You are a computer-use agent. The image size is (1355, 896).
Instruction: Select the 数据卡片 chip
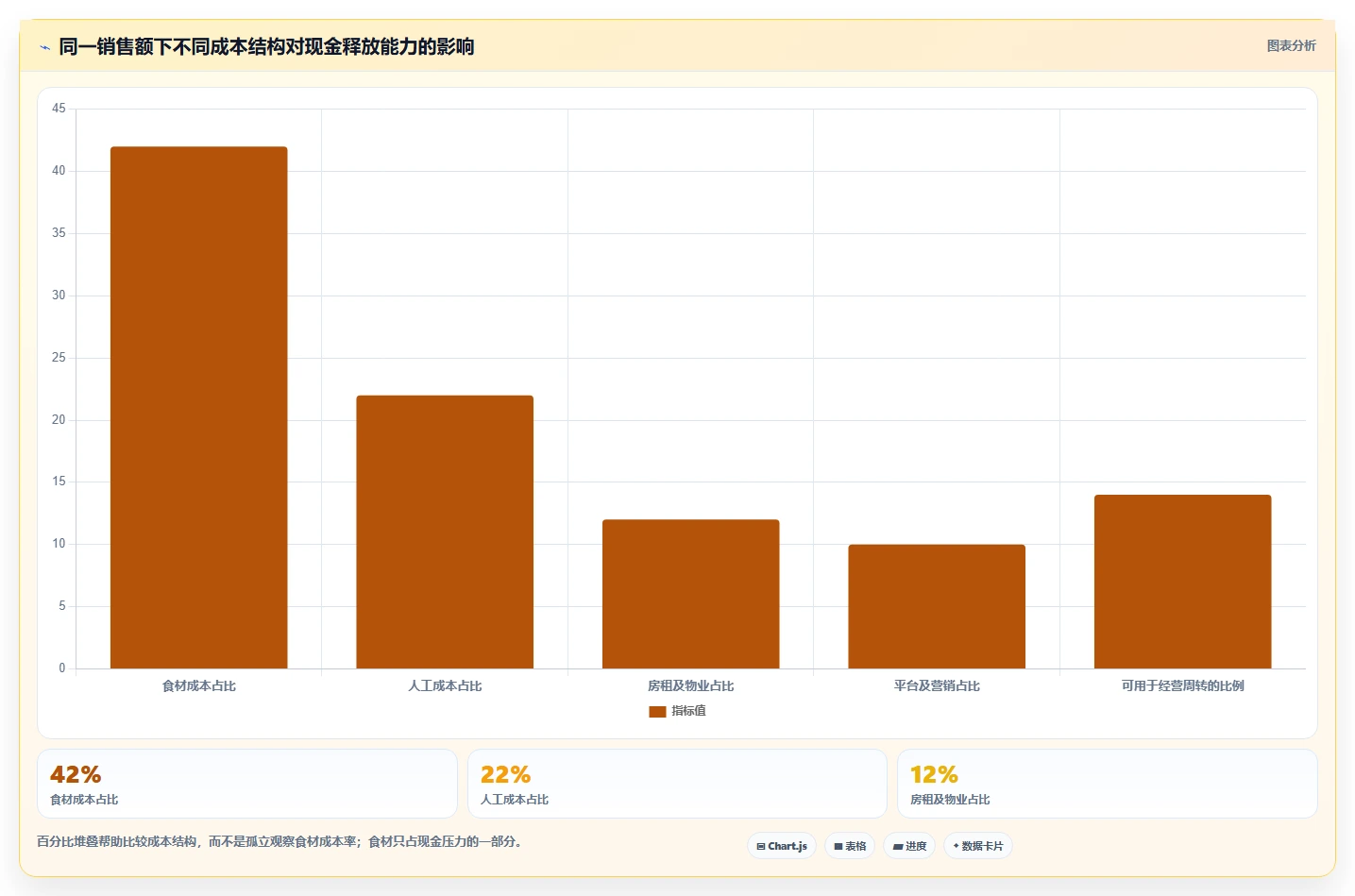pos(978,846)
